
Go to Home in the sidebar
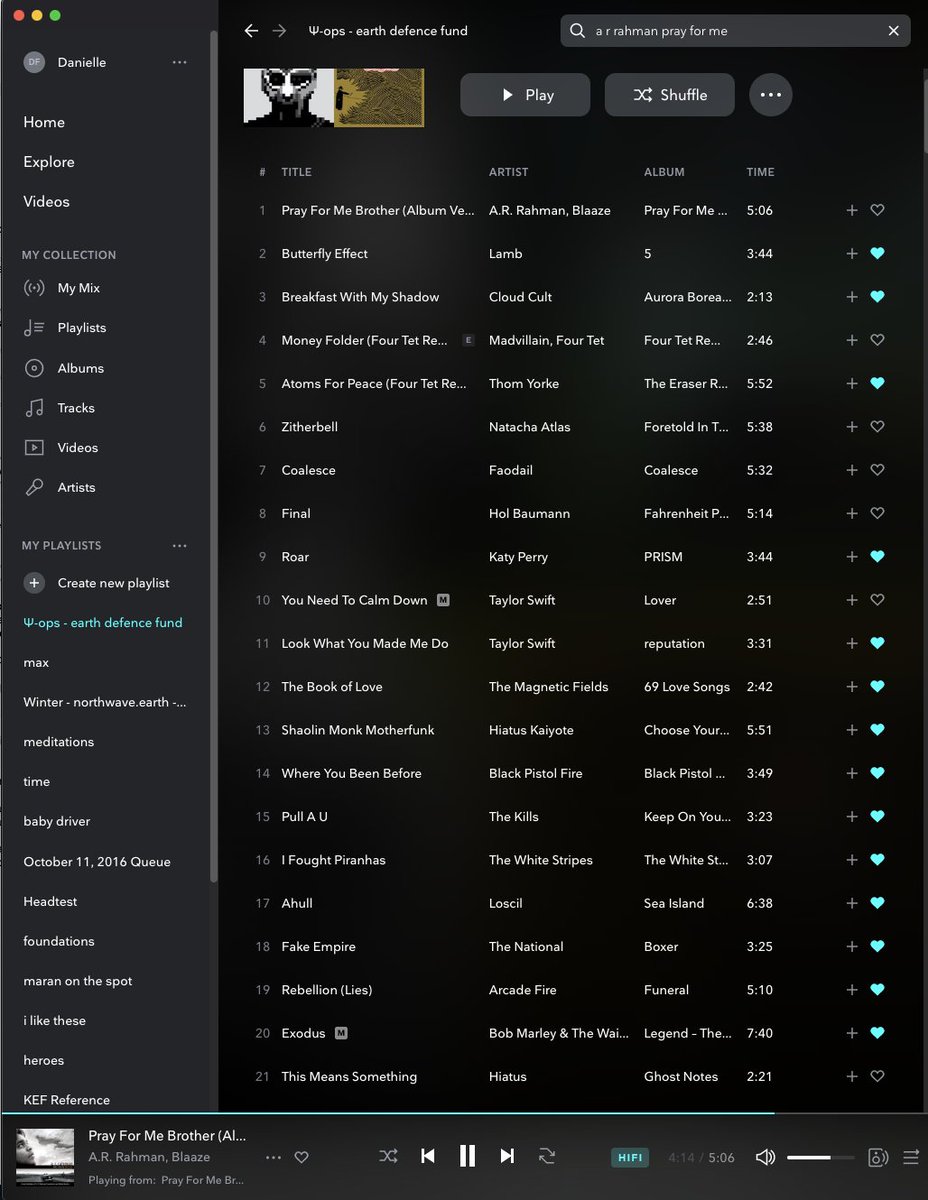tap(44, 122)
